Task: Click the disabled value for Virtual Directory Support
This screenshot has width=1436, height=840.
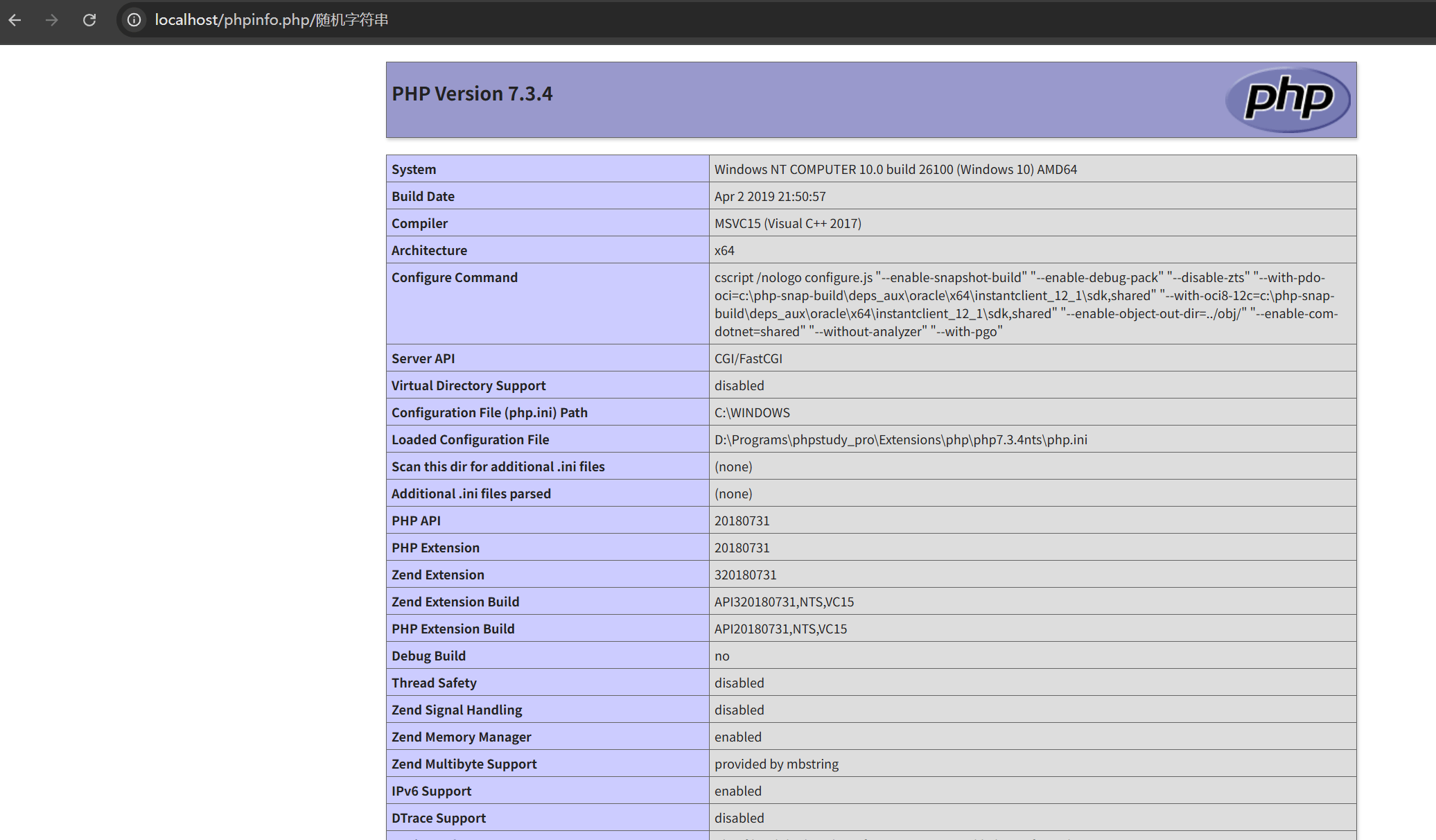Action: pos(739,385)
